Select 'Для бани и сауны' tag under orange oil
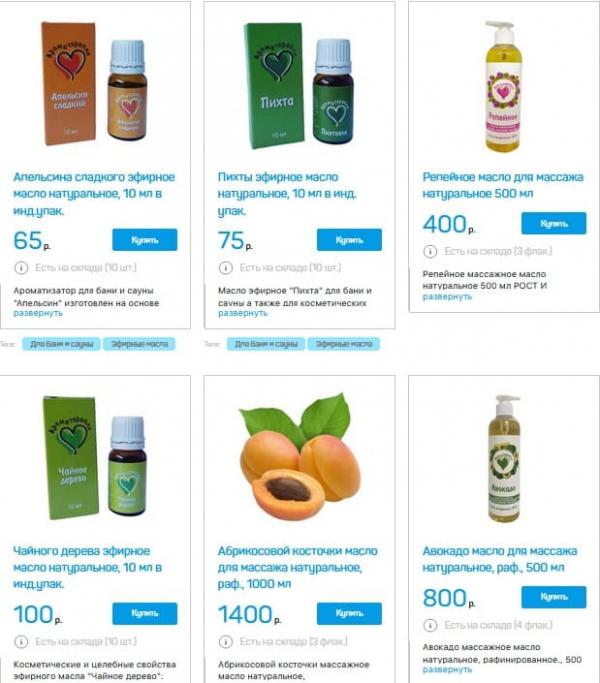The width and height of the screenshot is (600, 683). [x=61, y=344]
